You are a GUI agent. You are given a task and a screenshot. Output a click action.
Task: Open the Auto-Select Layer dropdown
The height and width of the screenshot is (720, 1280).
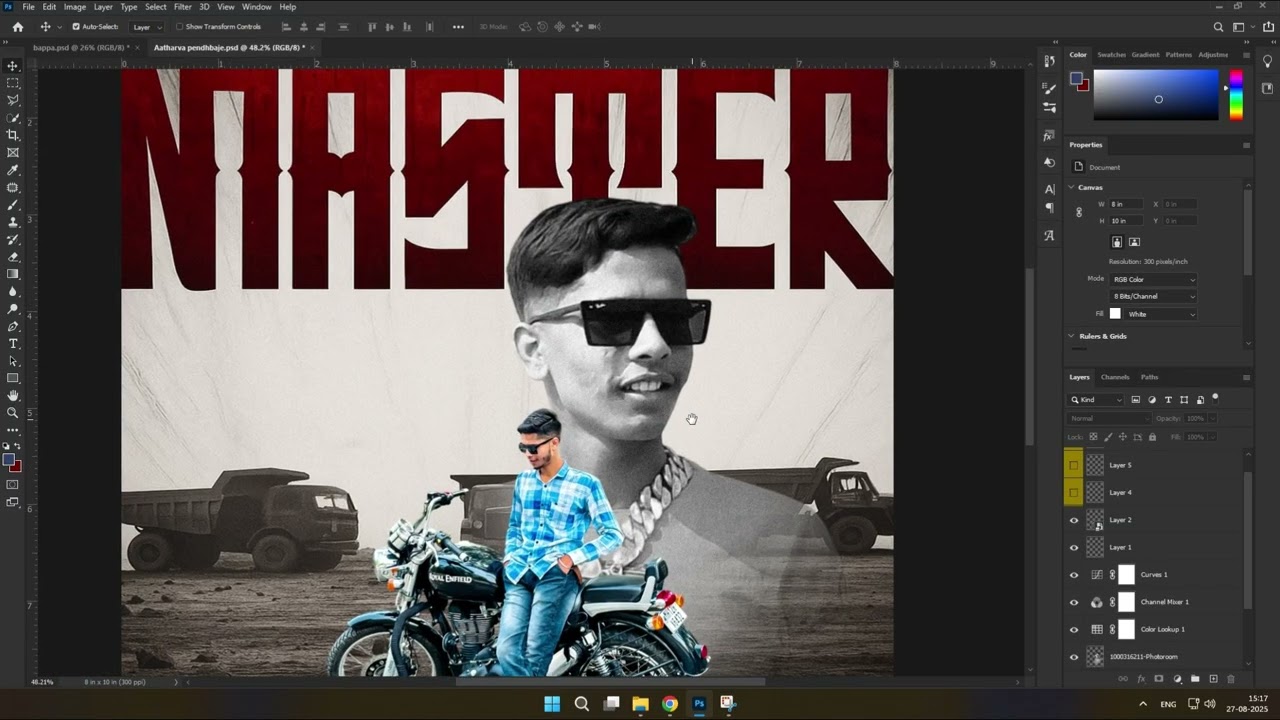pos(147,27)
